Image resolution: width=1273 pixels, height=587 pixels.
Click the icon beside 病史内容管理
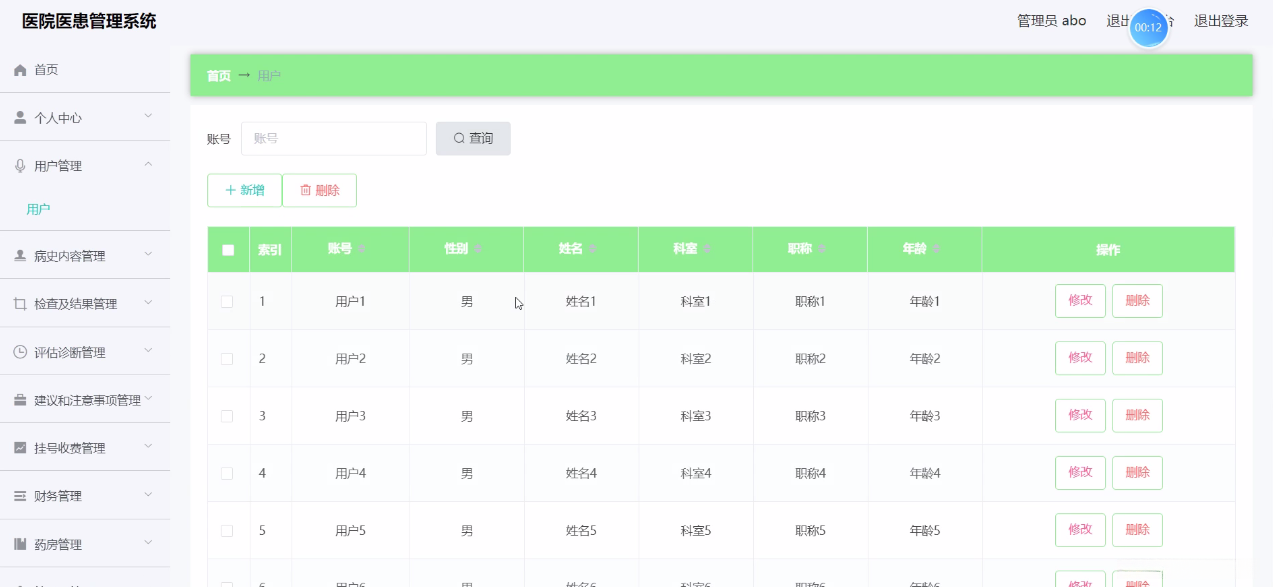(20, 256)
